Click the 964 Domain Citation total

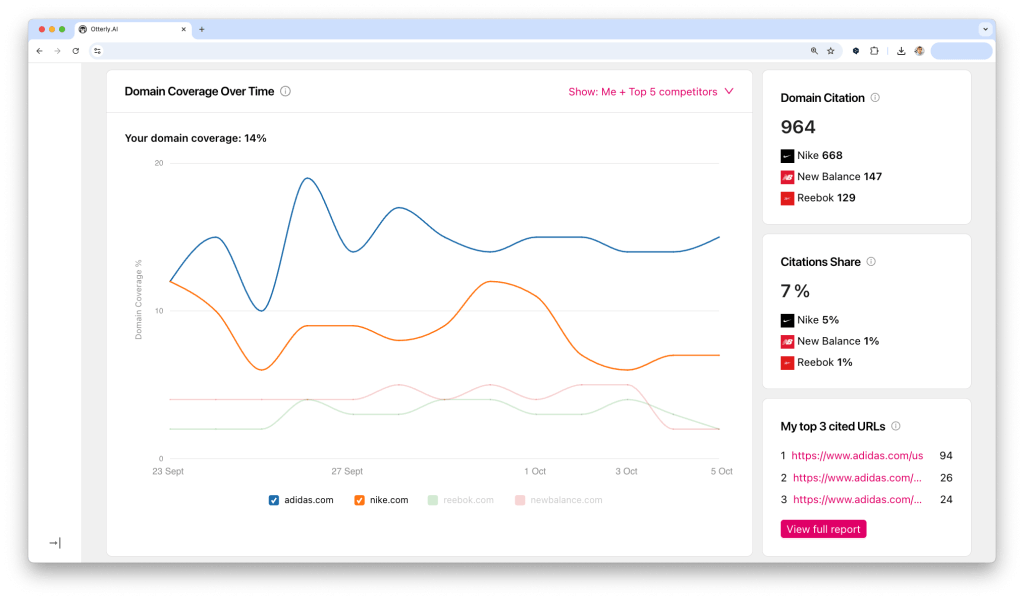pyautogui.click(x=798, y=127)
